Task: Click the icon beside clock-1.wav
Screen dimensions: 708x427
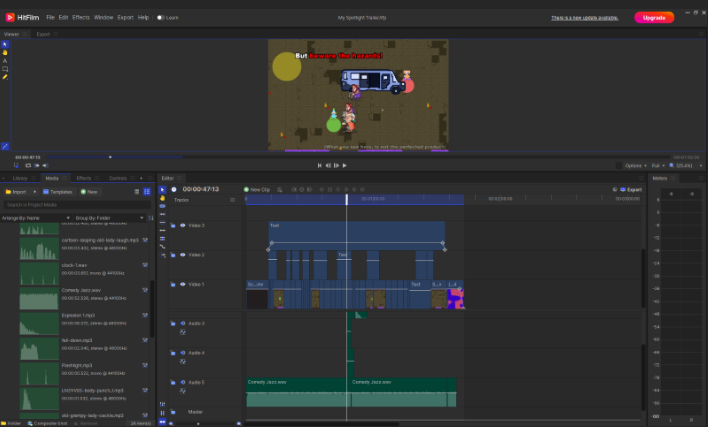Action: (145, 265)
